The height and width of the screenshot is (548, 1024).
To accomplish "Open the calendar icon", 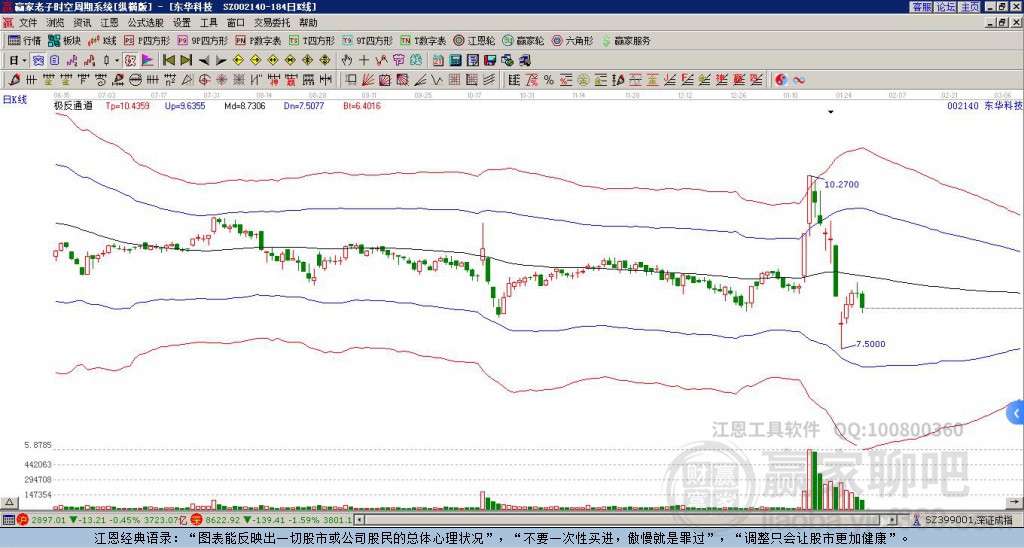I will [438, 61].
